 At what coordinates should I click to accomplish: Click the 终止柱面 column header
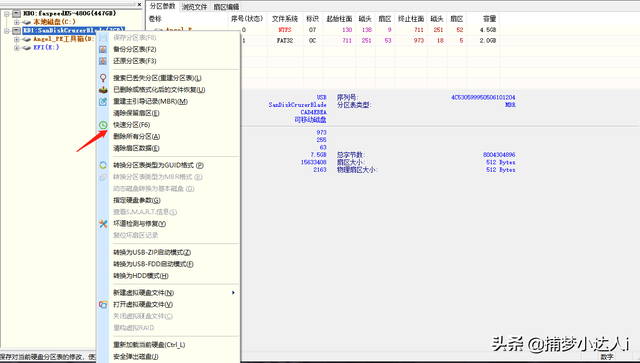pyautogui.click(x=411, y=19)
